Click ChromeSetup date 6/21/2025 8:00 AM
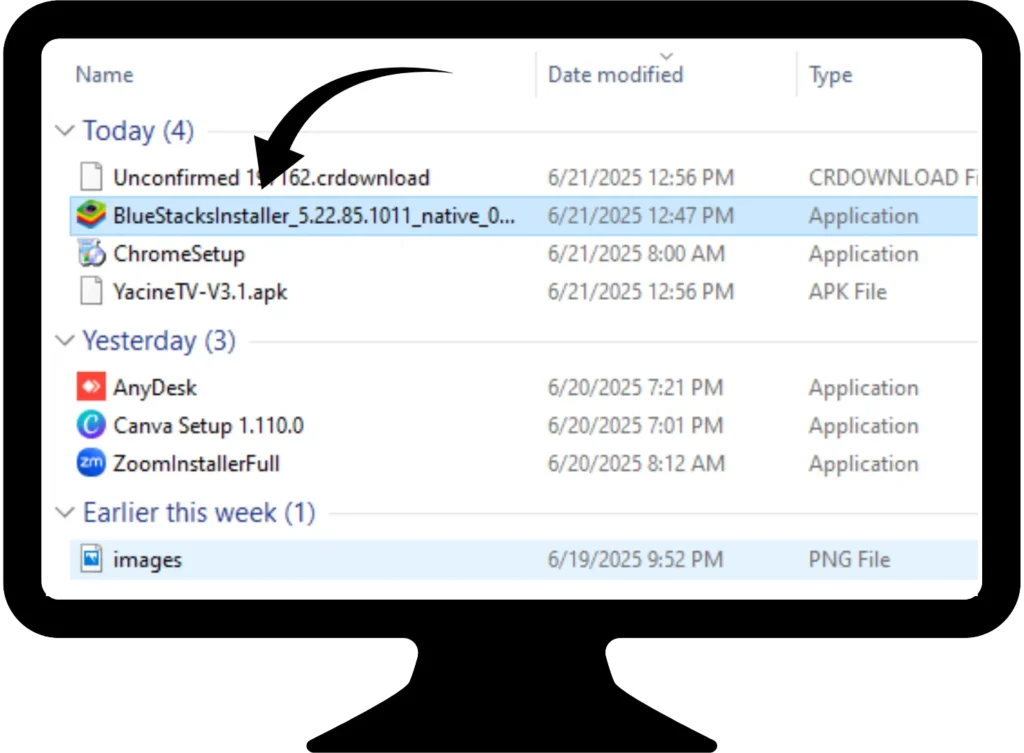This screenshot has width=1024, height=753. (x=636, y=253)
